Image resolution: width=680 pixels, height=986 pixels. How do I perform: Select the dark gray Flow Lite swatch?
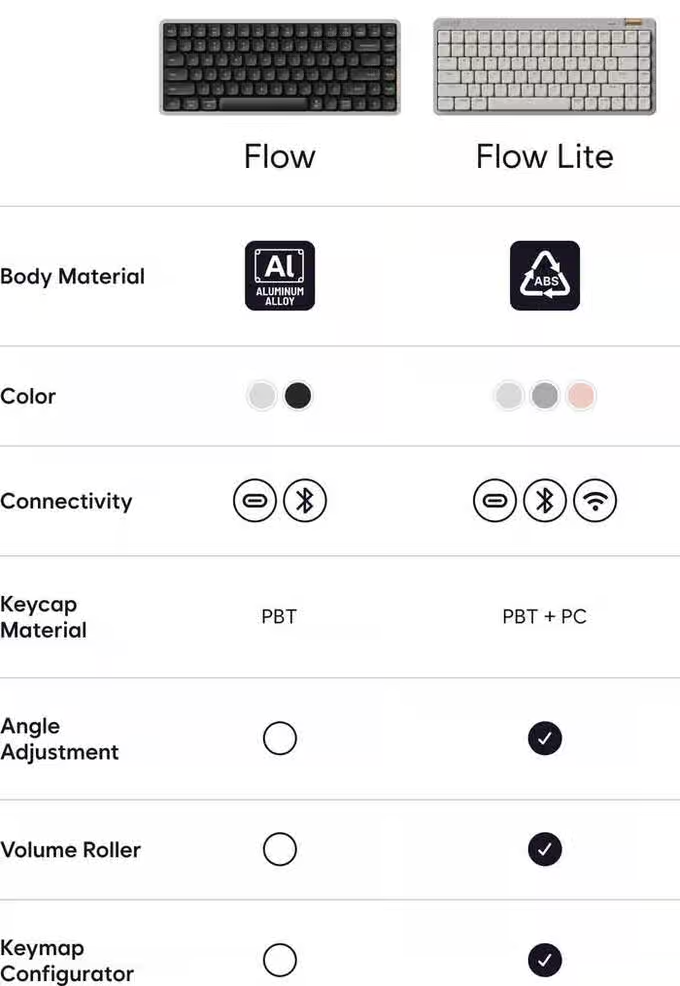545,396
